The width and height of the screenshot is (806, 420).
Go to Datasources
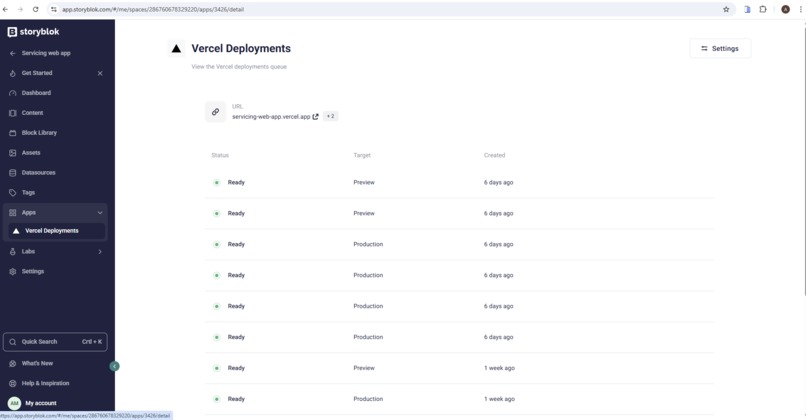click(38, 173)
